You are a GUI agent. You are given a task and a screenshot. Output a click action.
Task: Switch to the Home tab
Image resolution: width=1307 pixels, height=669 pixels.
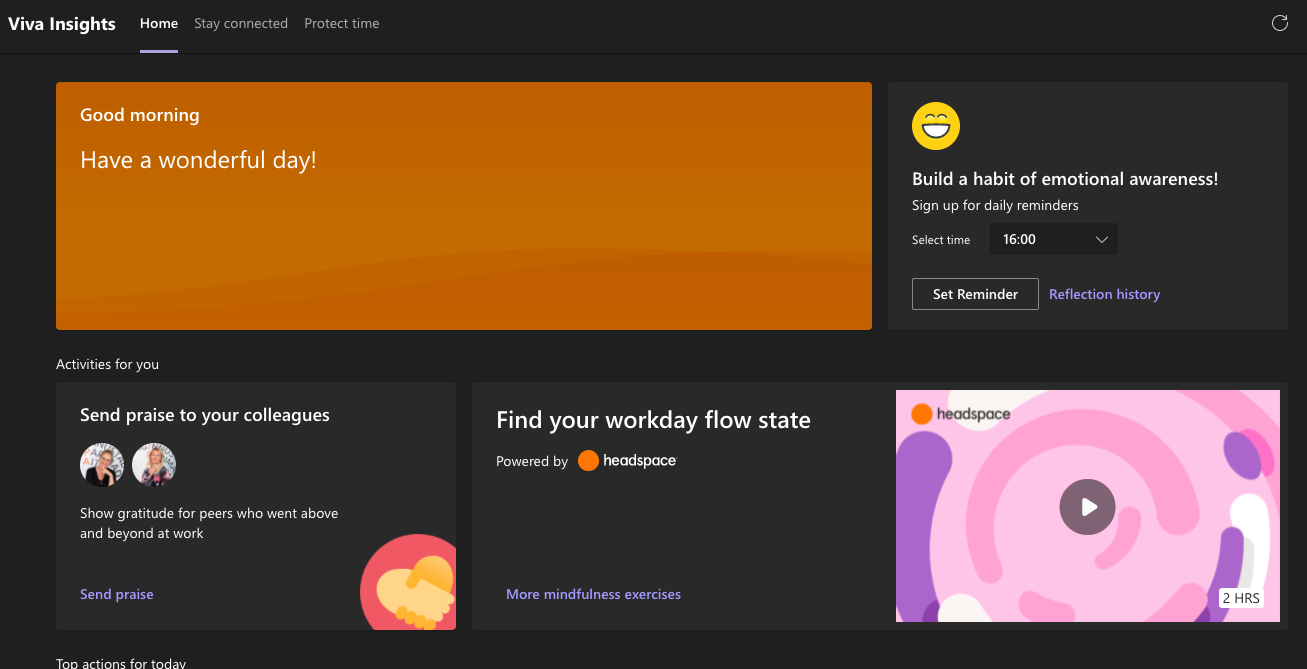(x=159, y=24)
